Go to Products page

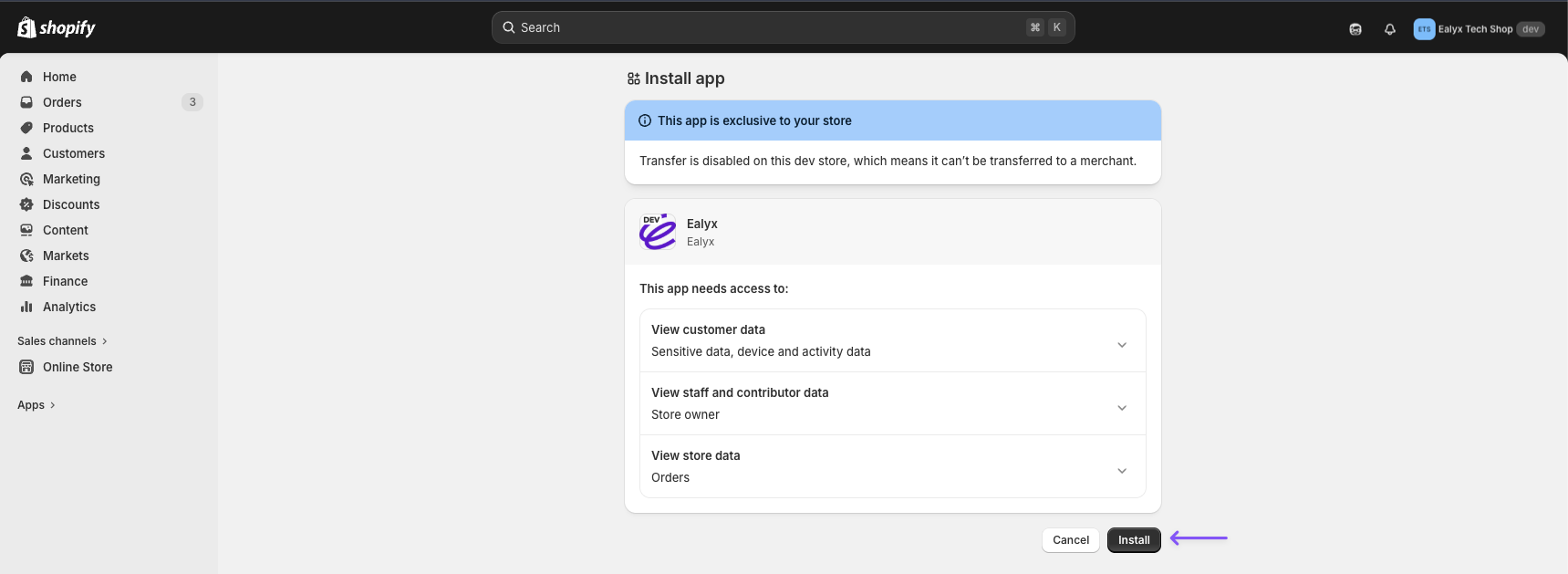click(x=68, y=128)
